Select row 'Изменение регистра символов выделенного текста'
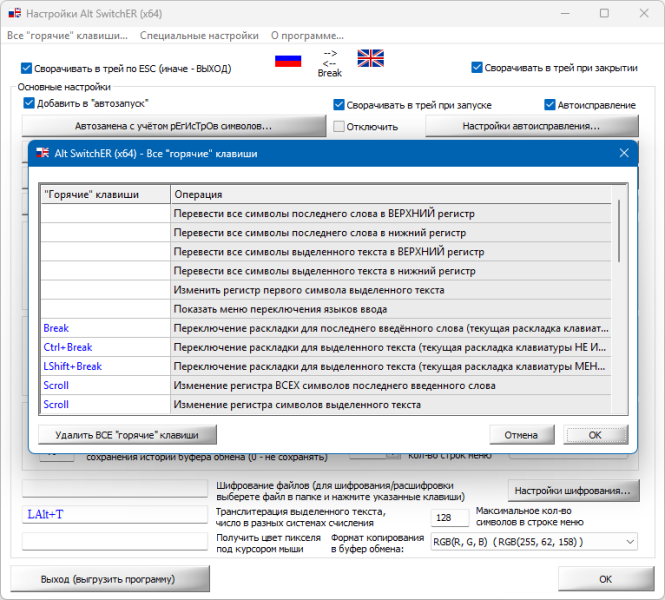This screenshot has height=600, width=665. [x=326, y=405]
